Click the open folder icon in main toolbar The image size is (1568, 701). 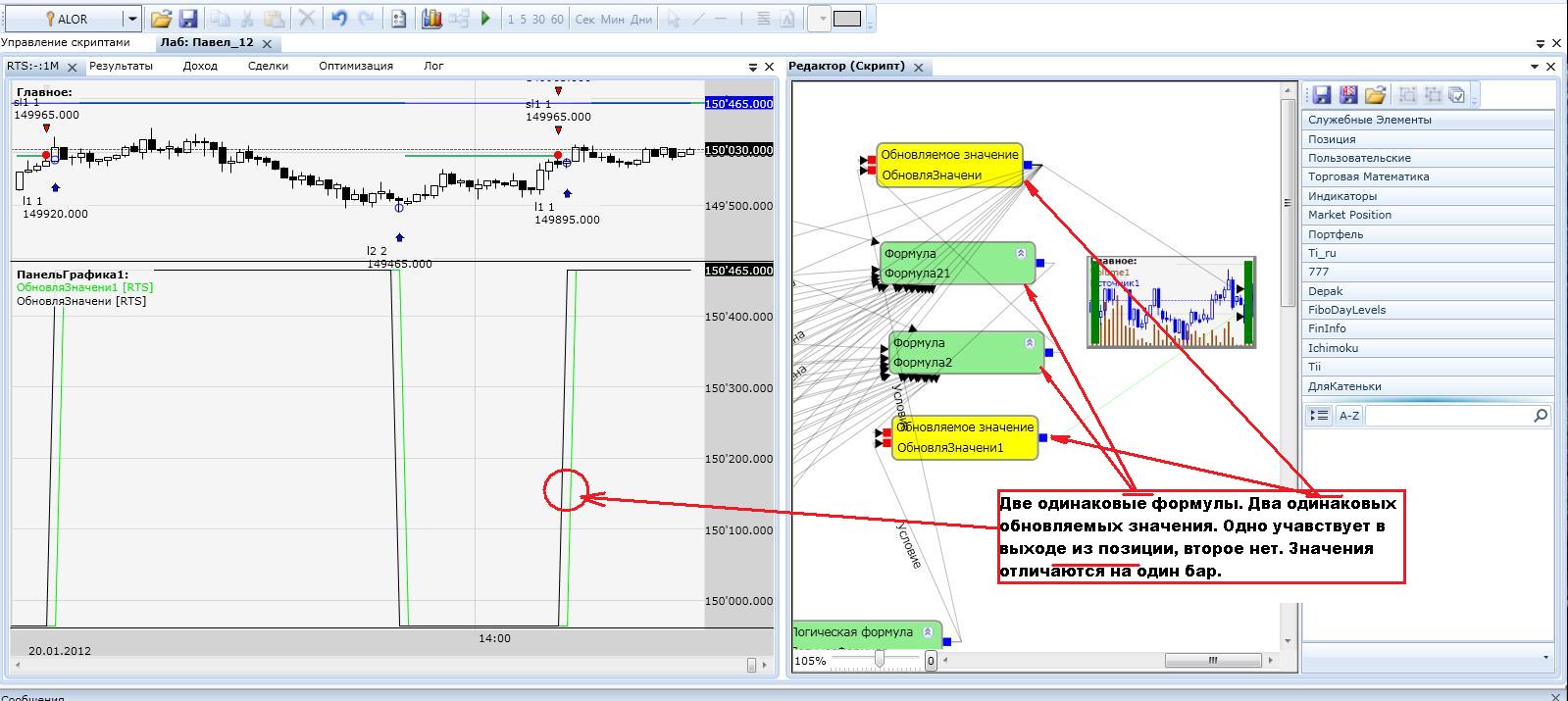tap(161, 19)
